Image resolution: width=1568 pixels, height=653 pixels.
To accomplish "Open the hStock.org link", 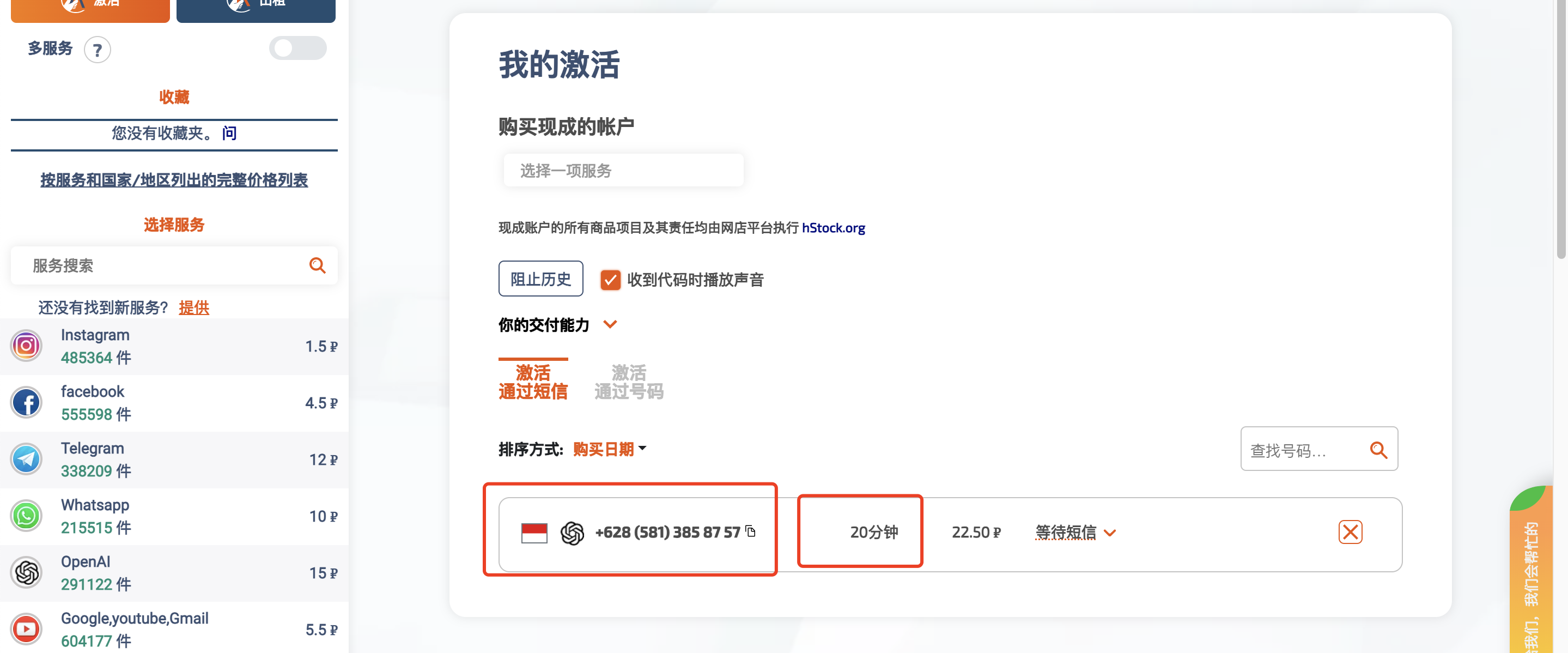I will click(x=832, y=228).
